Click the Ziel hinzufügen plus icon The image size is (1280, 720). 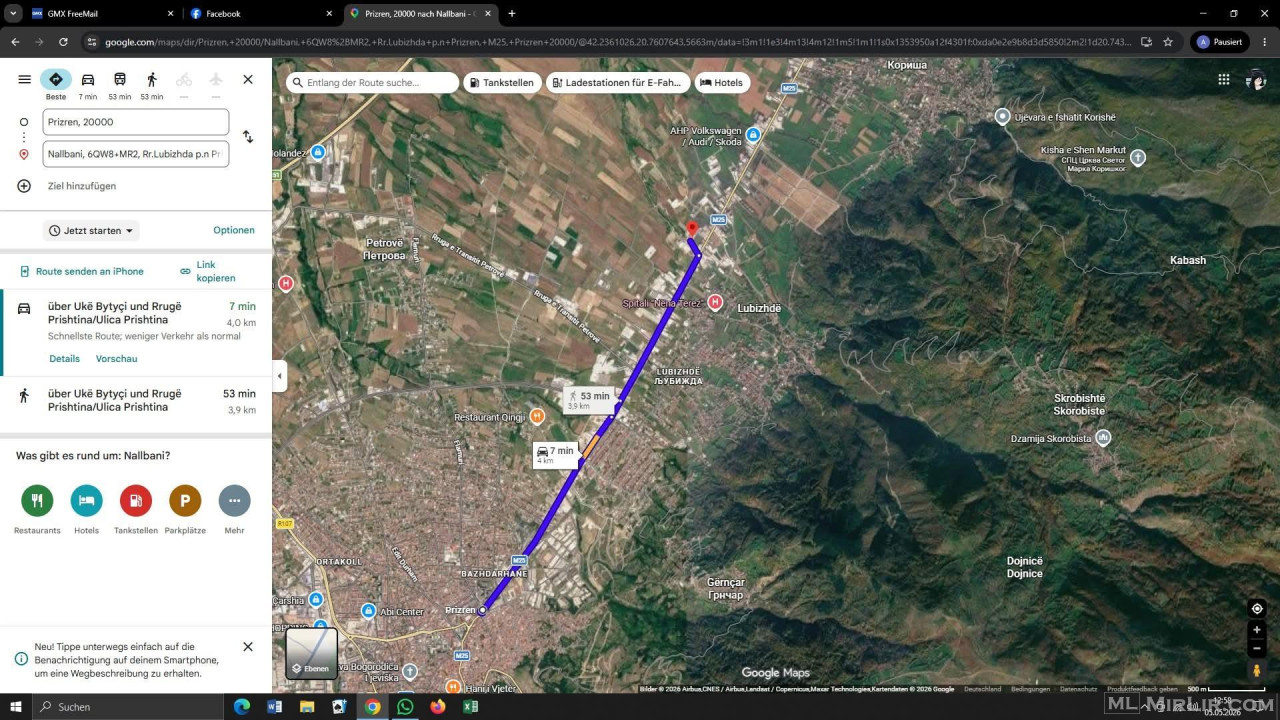click(x=24, y=186)
